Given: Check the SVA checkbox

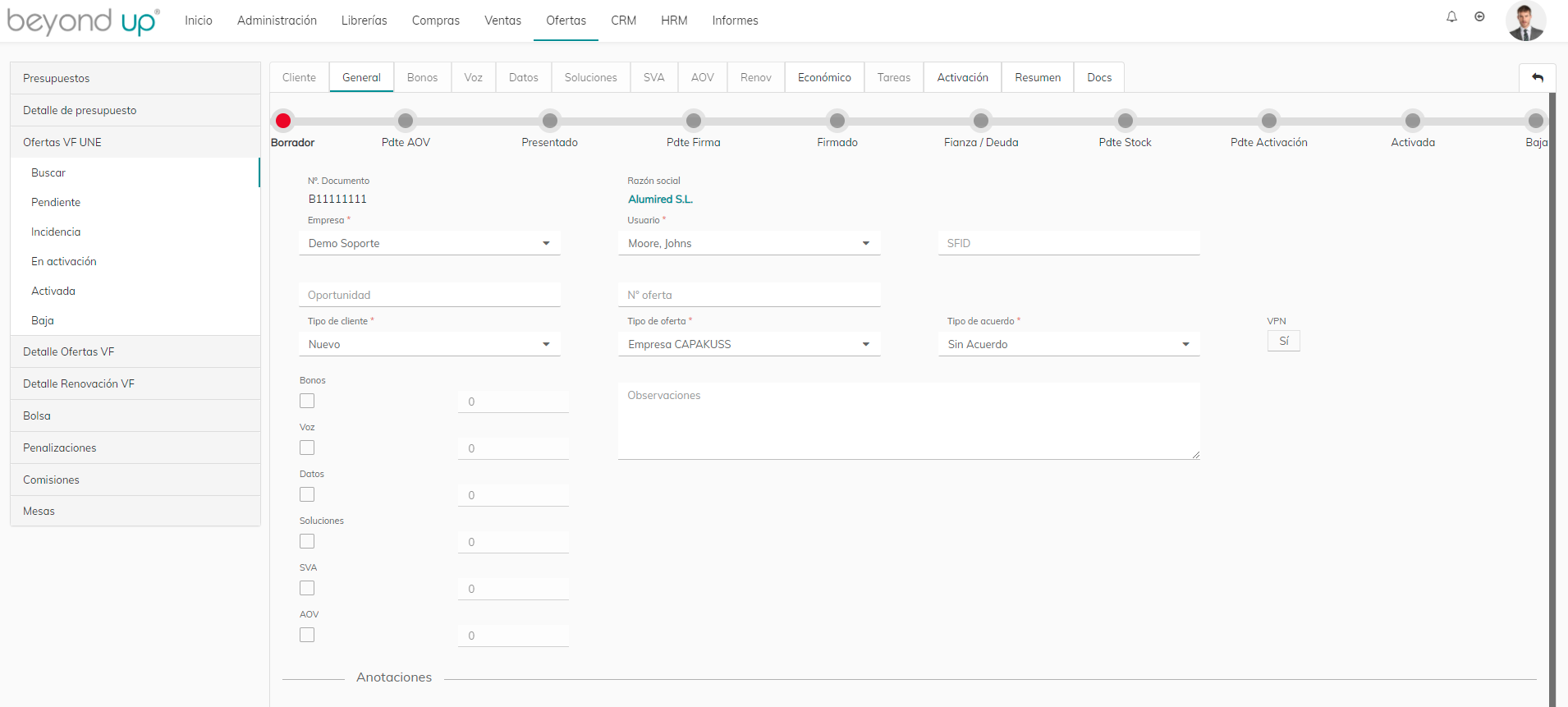Looking at the screenshot, I should pos(307,588).
